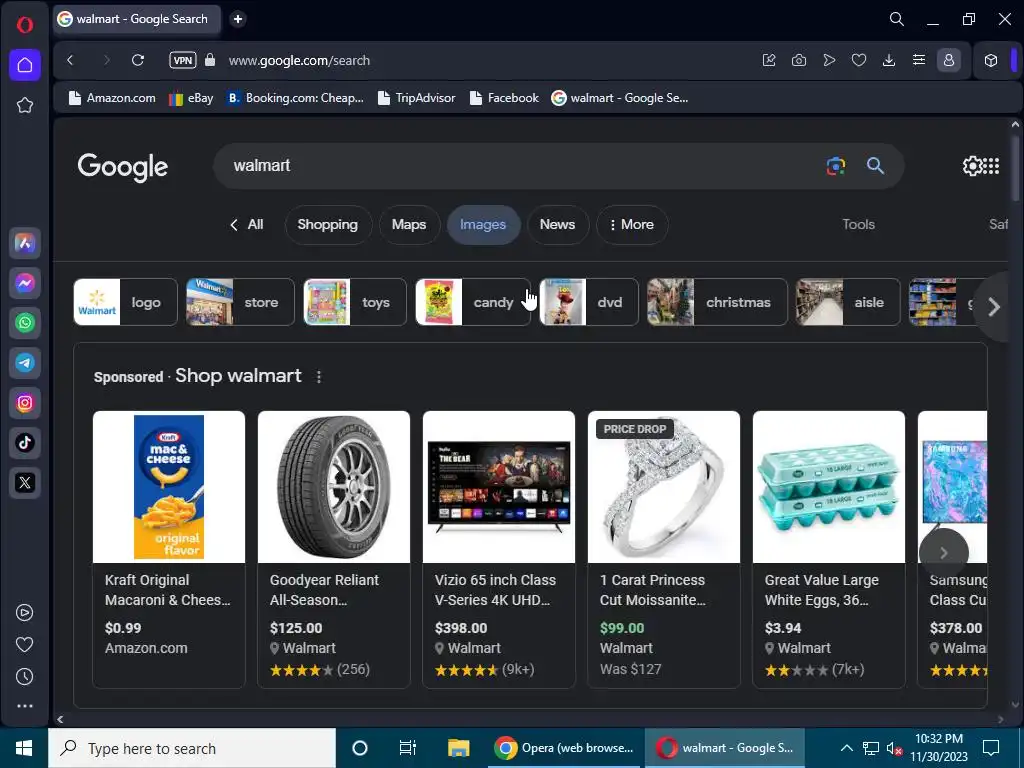Filter images by the toys chip
This screenshot has width=1024, height=768.
(355, 302)
